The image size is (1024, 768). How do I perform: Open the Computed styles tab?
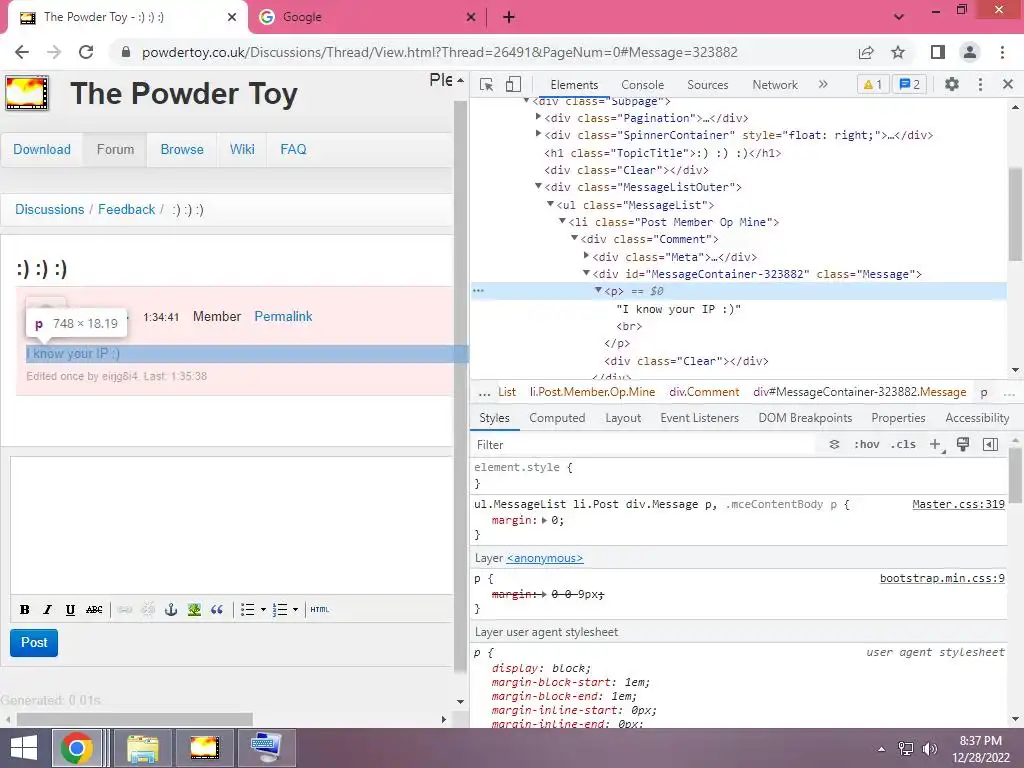(x=557, y=418)
